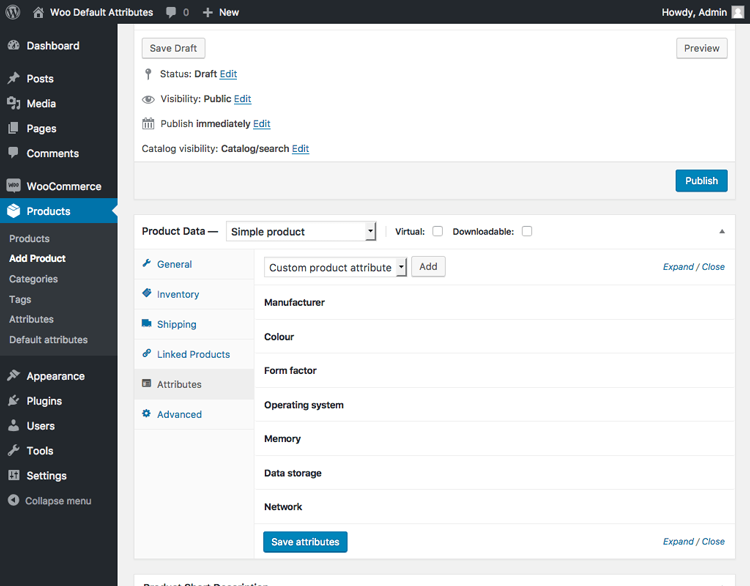Click the WooCommerce woo icon
The height and width of the screenshot is (586, 750).
(x=13, y=186)
